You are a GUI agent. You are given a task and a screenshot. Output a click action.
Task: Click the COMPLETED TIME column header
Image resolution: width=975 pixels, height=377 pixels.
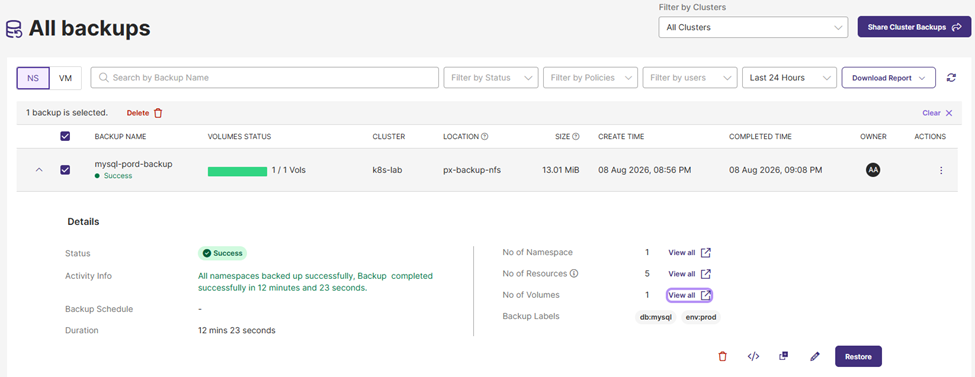(x=760, y=136)
